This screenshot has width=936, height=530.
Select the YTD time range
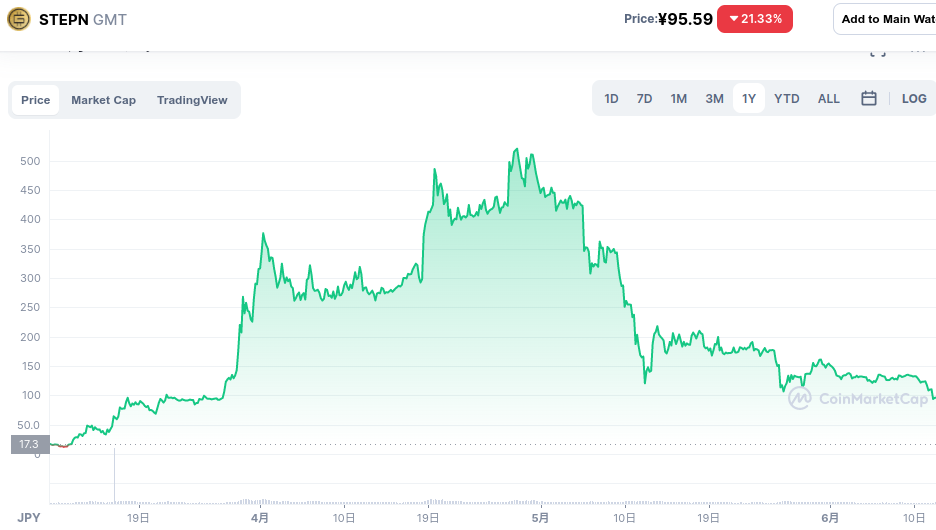pyautogui.click(x=787, y=99)
